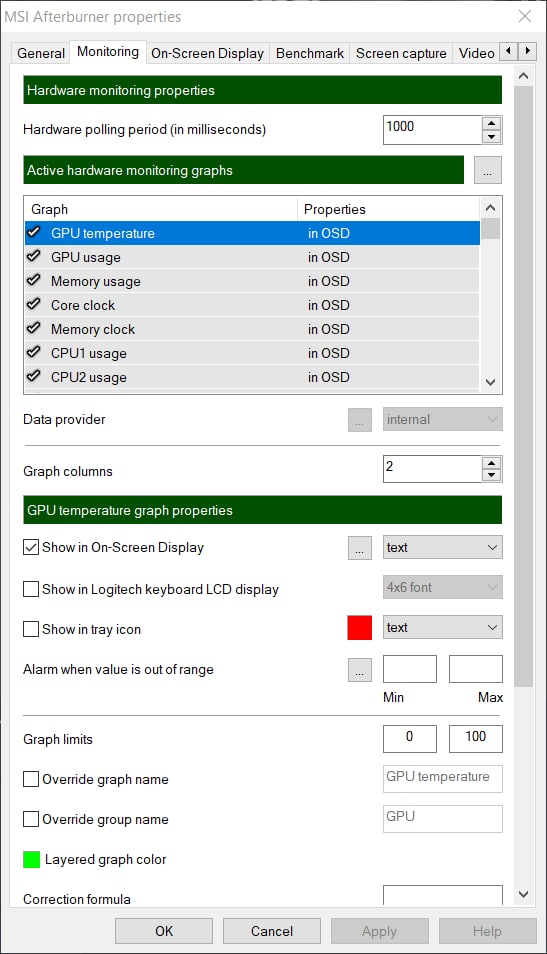Open the On-Screen Display tab
Viewport: 547px width, 954px height.
click(207, 54)
